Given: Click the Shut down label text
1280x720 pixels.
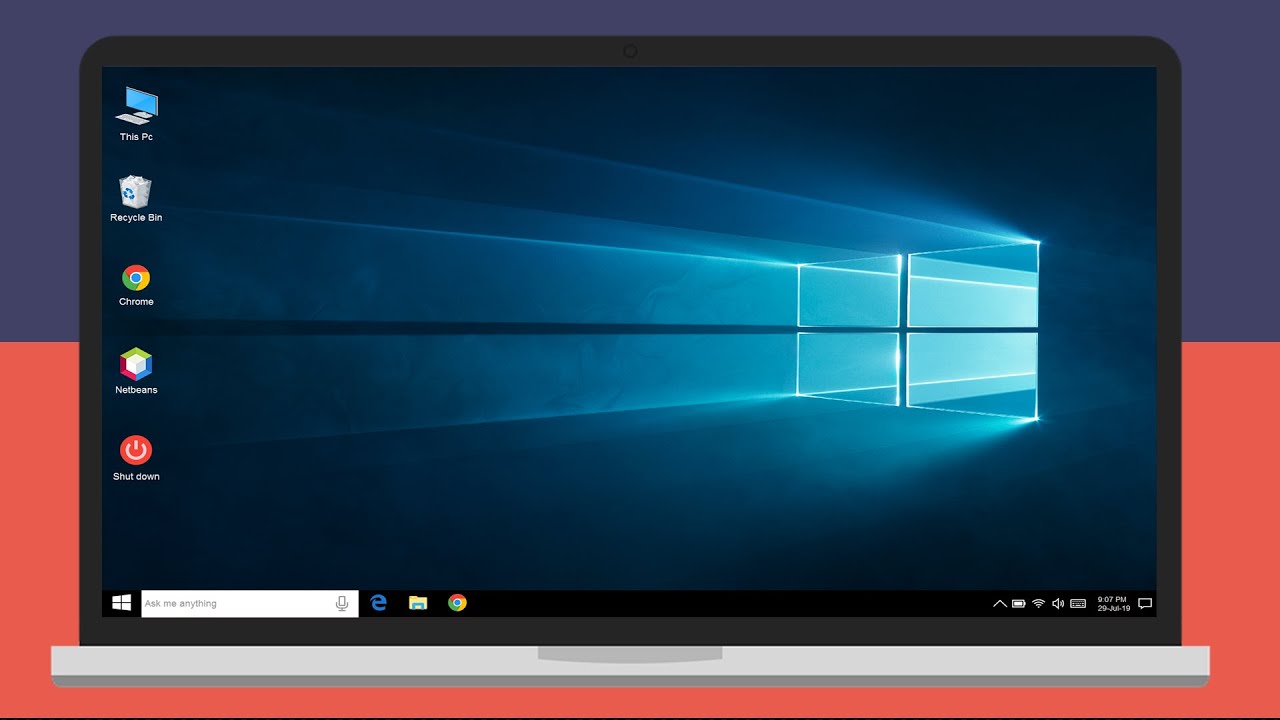Looking at the screenshot, I should tap(136, 477).
